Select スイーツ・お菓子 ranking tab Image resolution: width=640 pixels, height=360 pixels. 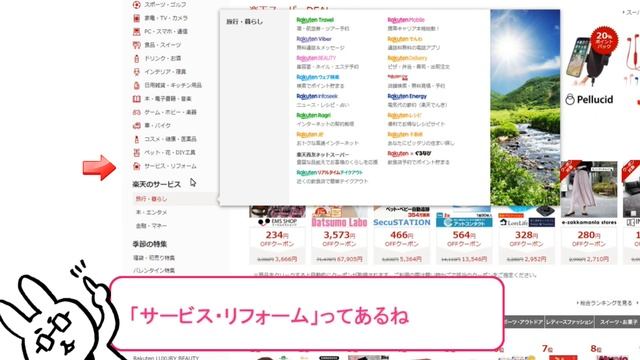coord(618,322)
